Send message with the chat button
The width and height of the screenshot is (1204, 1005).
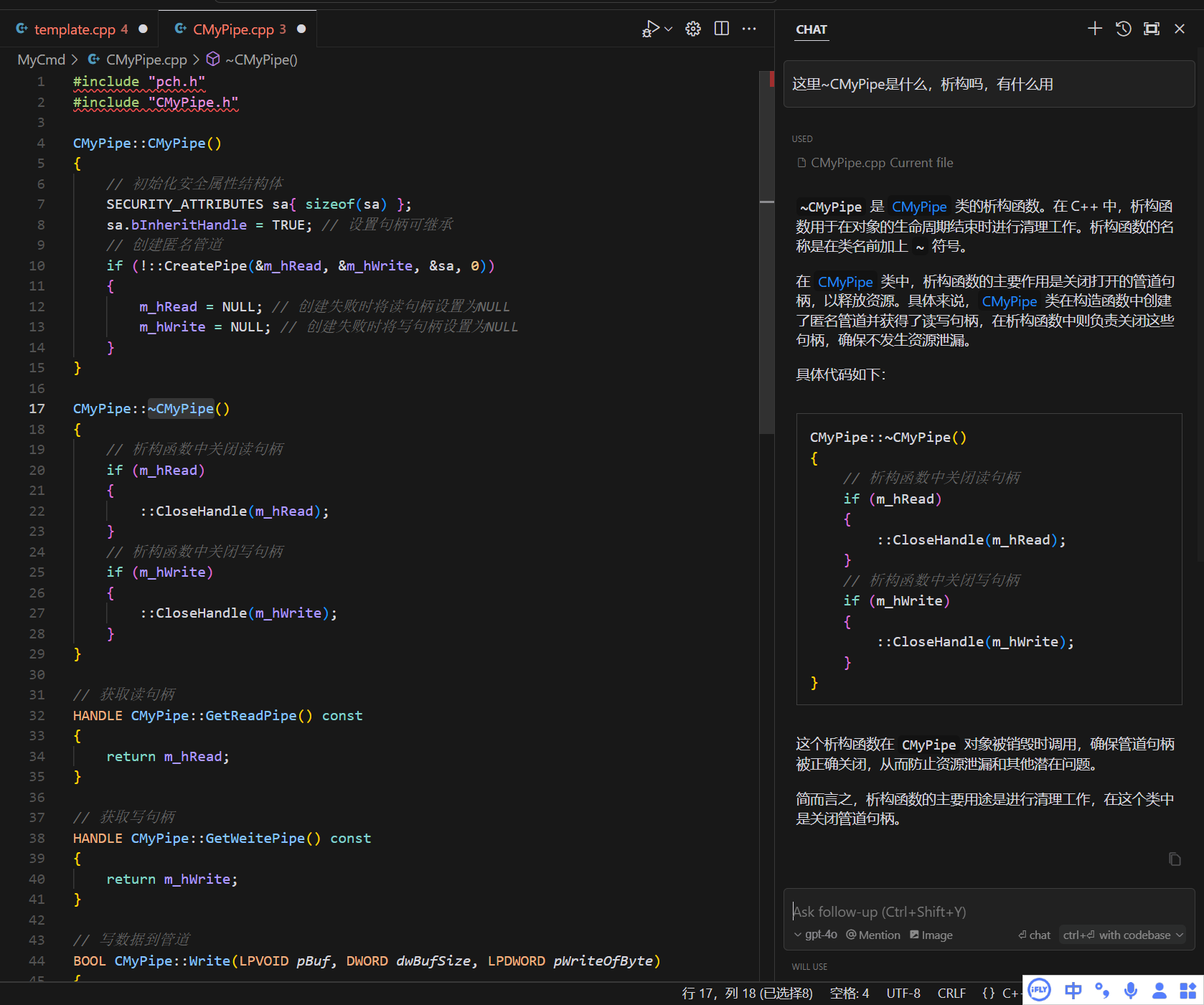[1034, 935]
